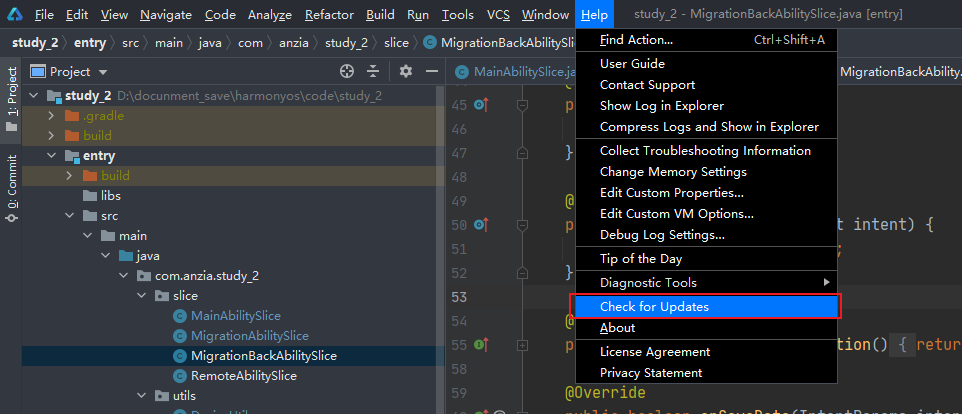Image resolution: width=962 pixels, height=414 pixels.
Task: Open RemoteAbilitySlice in project tree
Action: [242, 376]
